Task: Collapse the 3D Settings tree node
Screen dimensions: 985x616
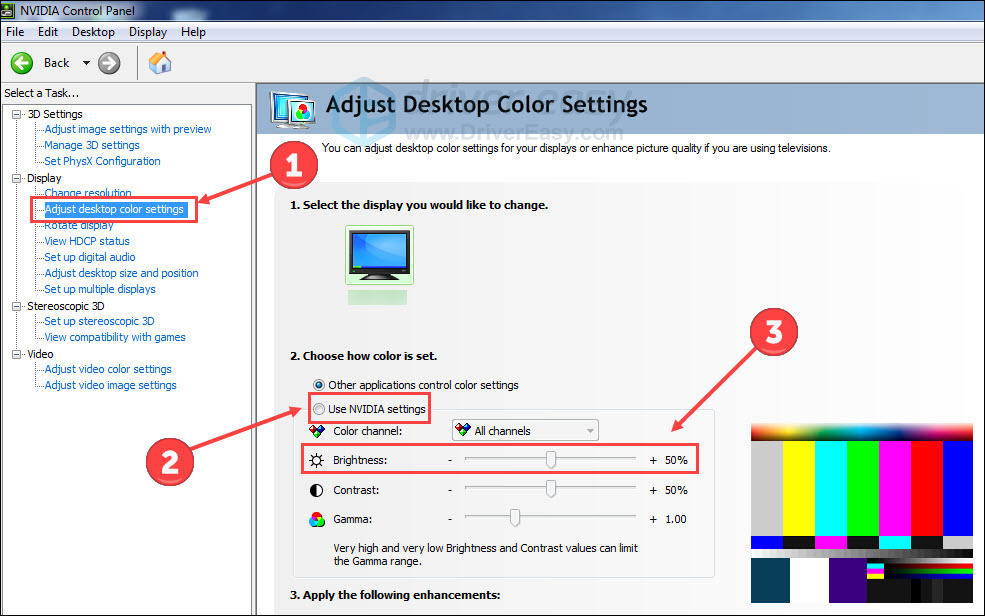Action: tap(17, 114)
